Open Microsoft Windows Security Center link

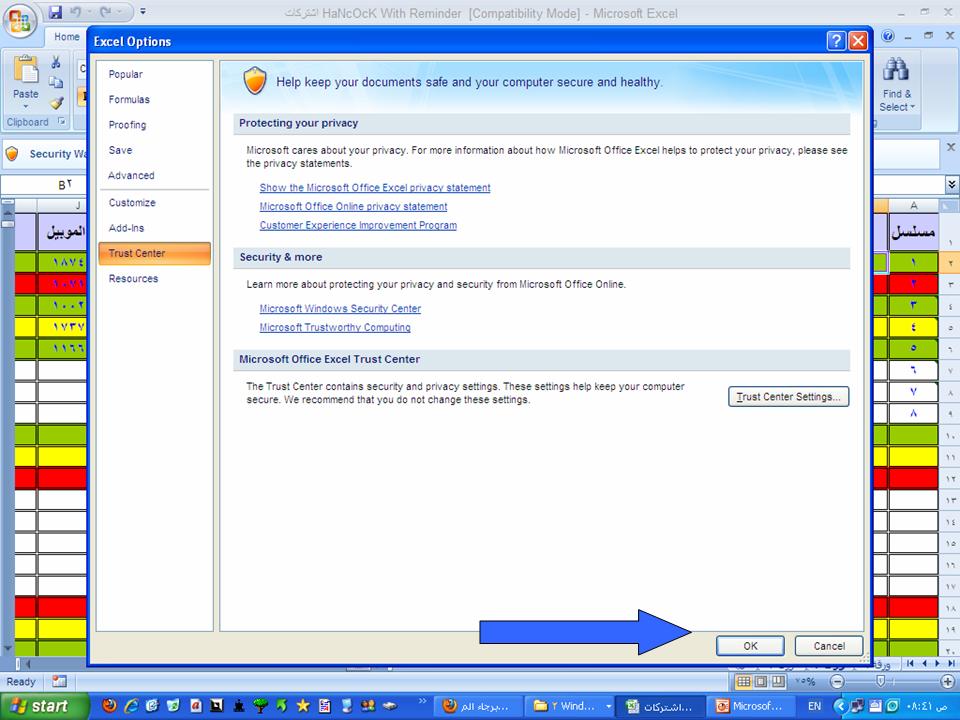pyautogui.click(x=340, y=309)
